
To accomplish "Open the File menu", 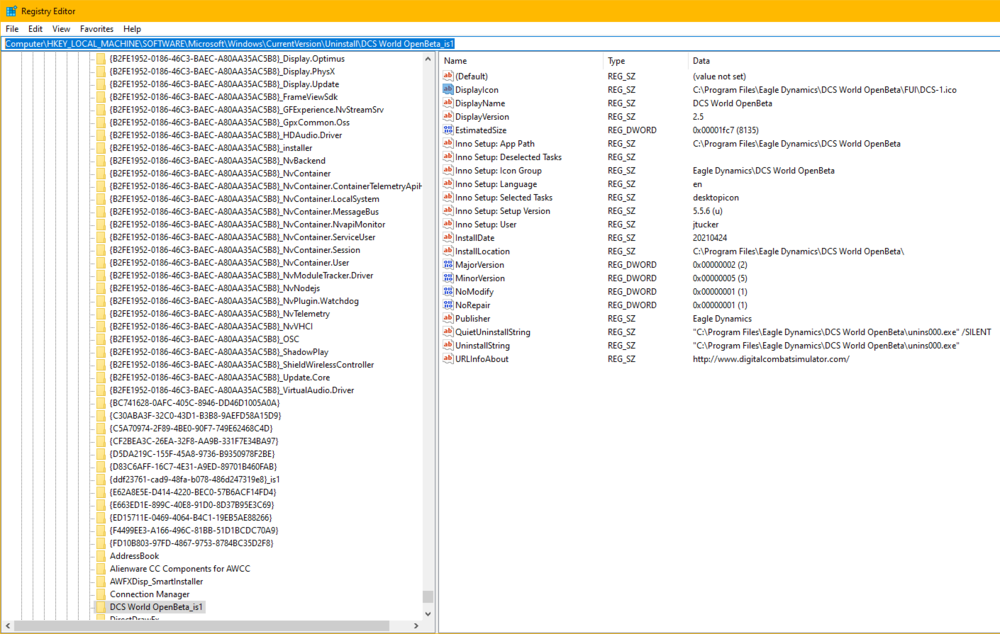I will click(x=12, y=29).
